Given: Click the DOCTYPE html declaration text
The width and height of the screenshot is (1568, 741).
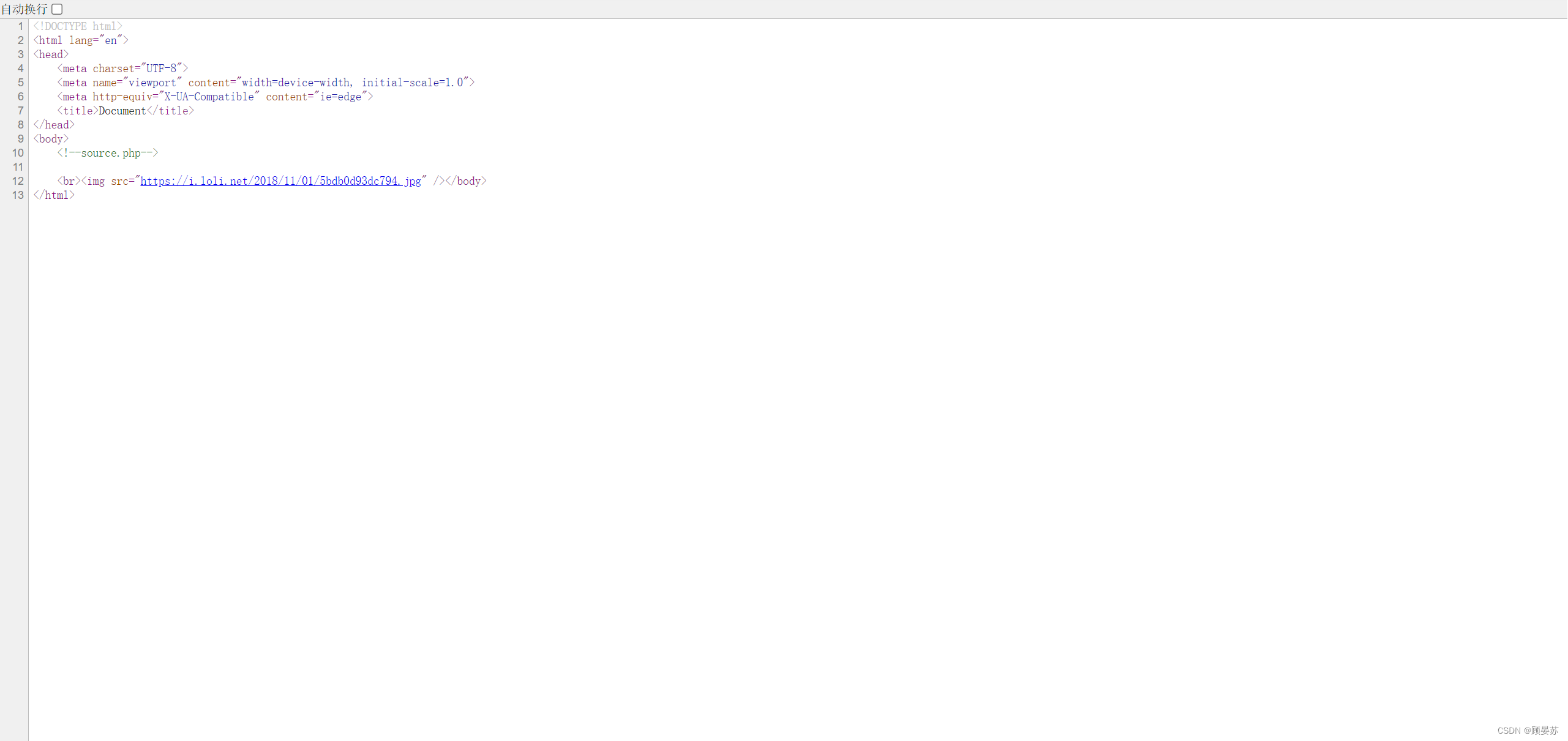Looking at the screenshot, I should (x=78, y=26).
